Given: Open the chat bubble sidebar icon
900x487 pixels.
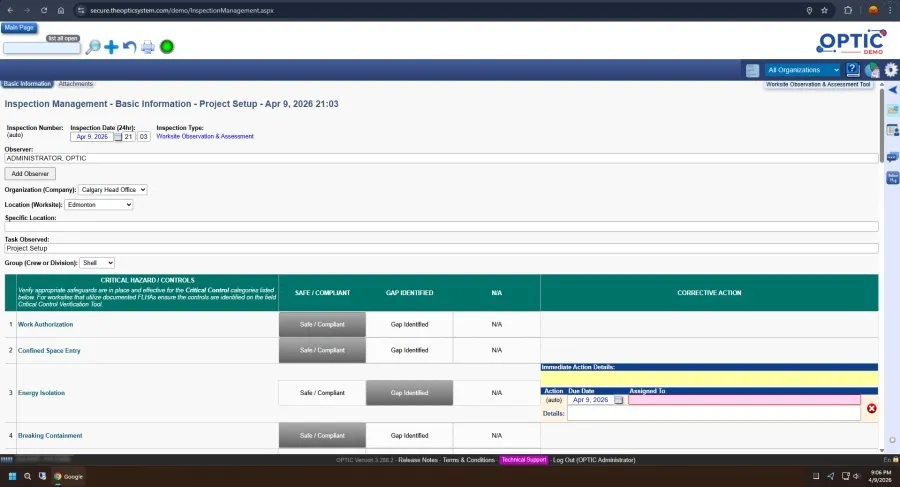Looking at the screenshot, I should (893, 157).
